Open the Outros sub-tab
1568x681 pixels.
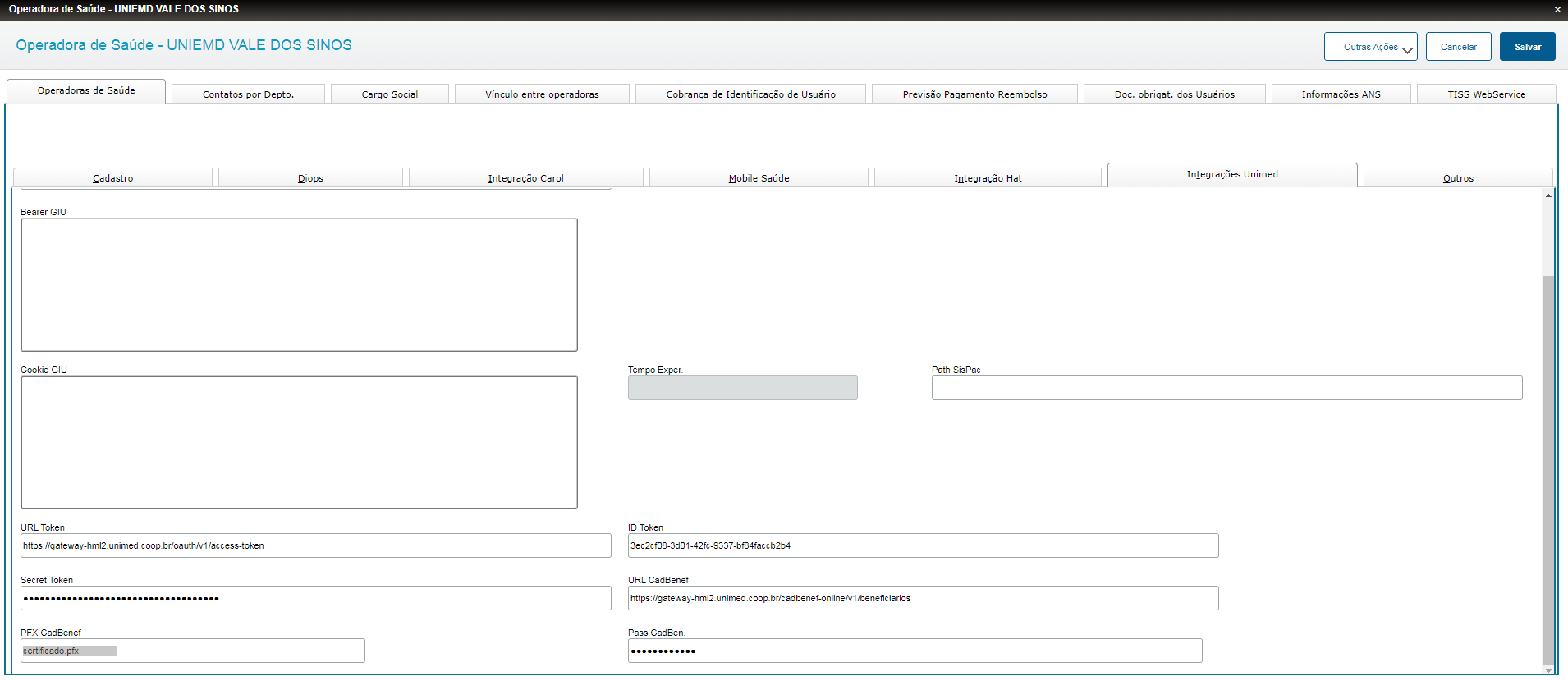1458,178
